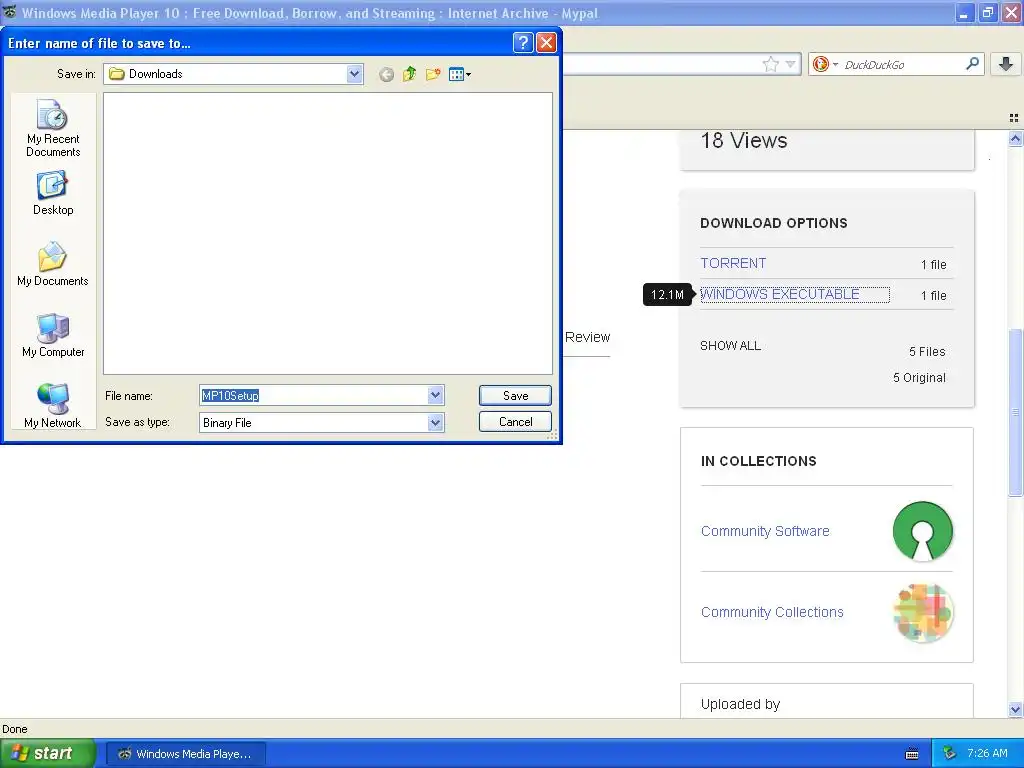Create a new folder in Downloads
The width and height of the screenshot is (1024, 768).
(433, 74)
